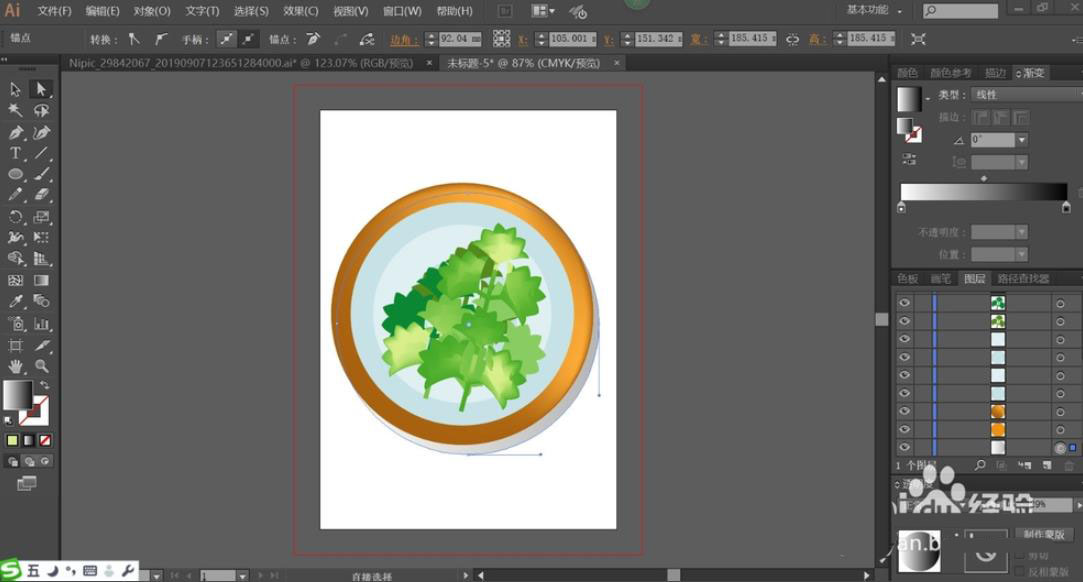Viewport: 1083px width, 582px height.
Task: Click the 边角 link in the control bar
Action: (x=404, y=39)
